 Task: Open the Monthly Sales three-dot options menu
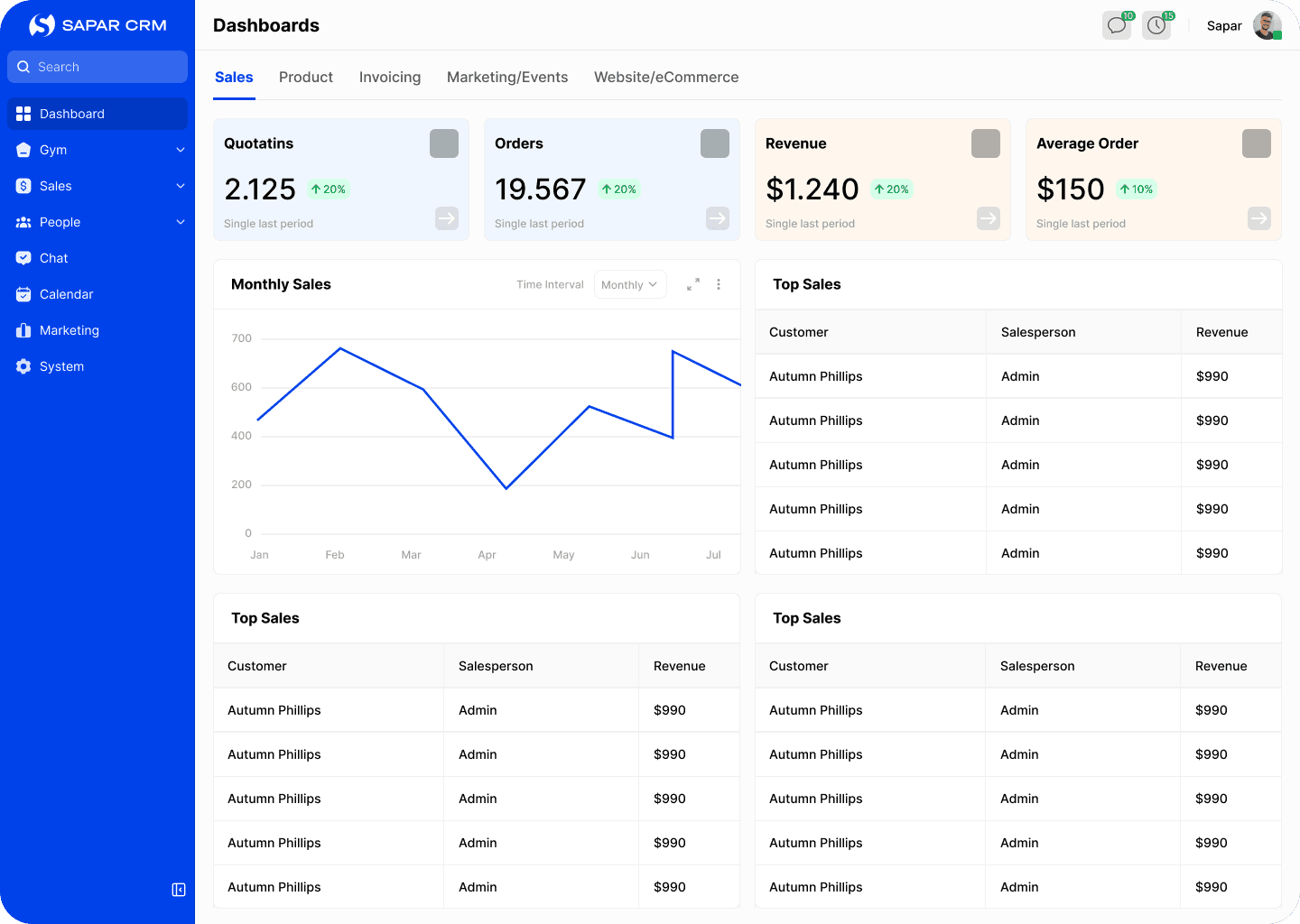(x=719, y=283)
